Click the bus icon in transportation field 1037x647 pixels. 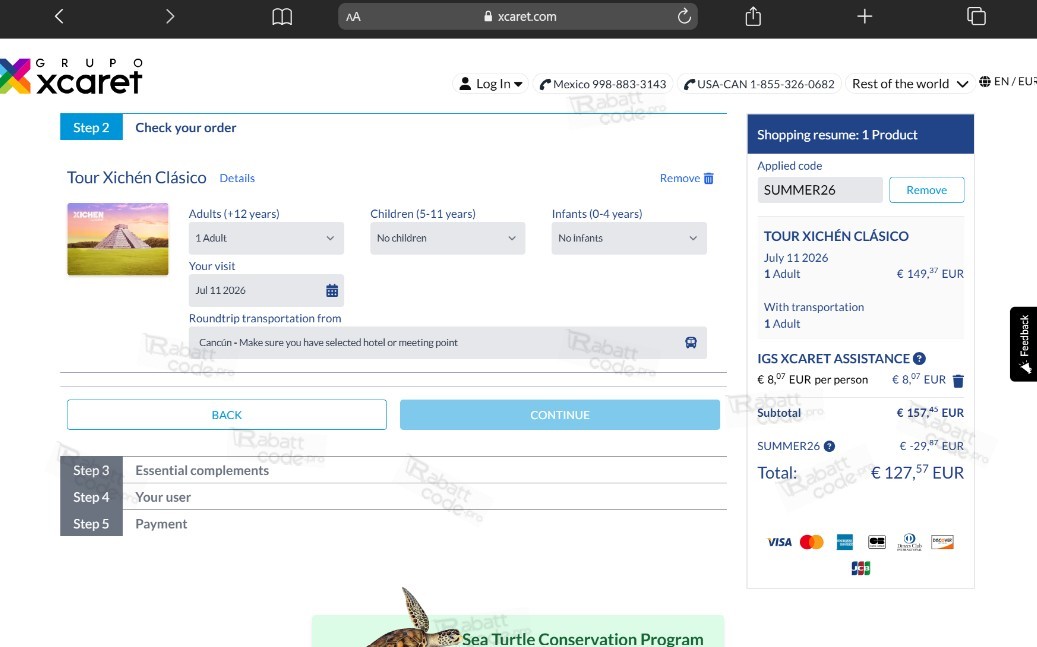click(690, 343)
